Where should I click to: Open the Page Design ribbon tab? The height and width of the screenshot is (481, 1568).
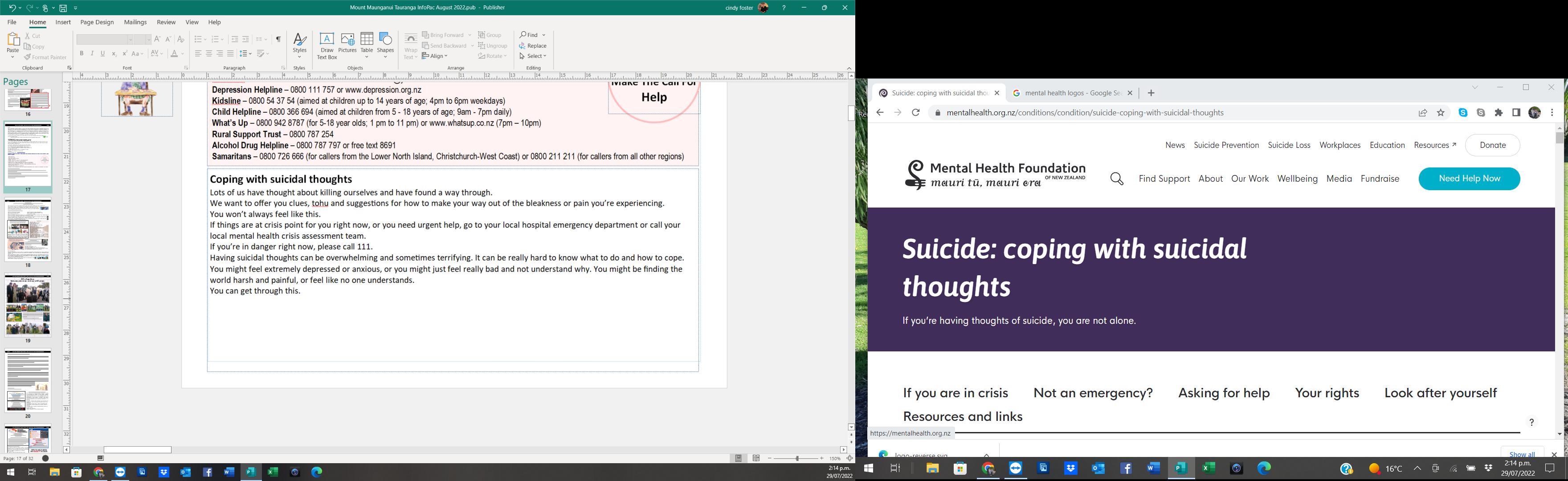[x=97, y=23]
